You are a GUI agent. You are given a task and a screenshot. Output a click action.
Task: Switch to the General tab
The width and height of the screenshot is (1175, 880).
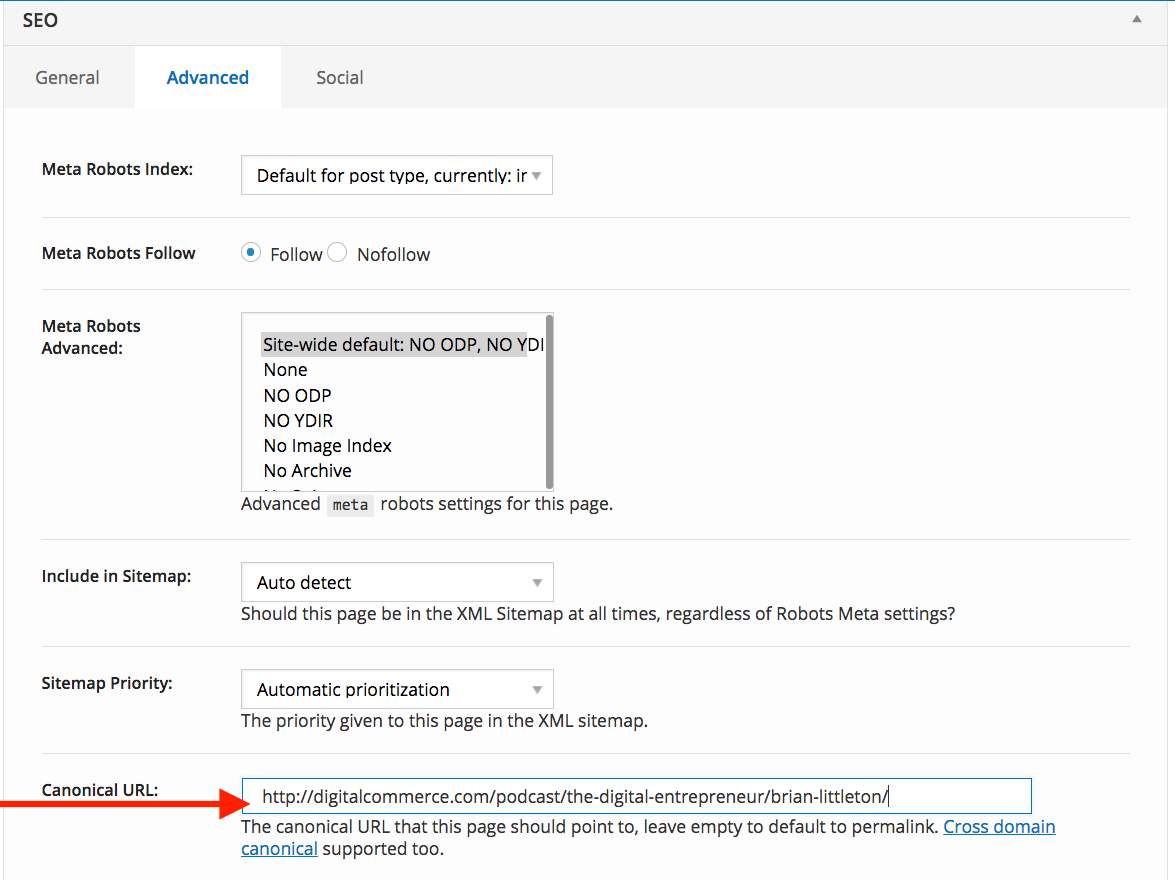67,77
